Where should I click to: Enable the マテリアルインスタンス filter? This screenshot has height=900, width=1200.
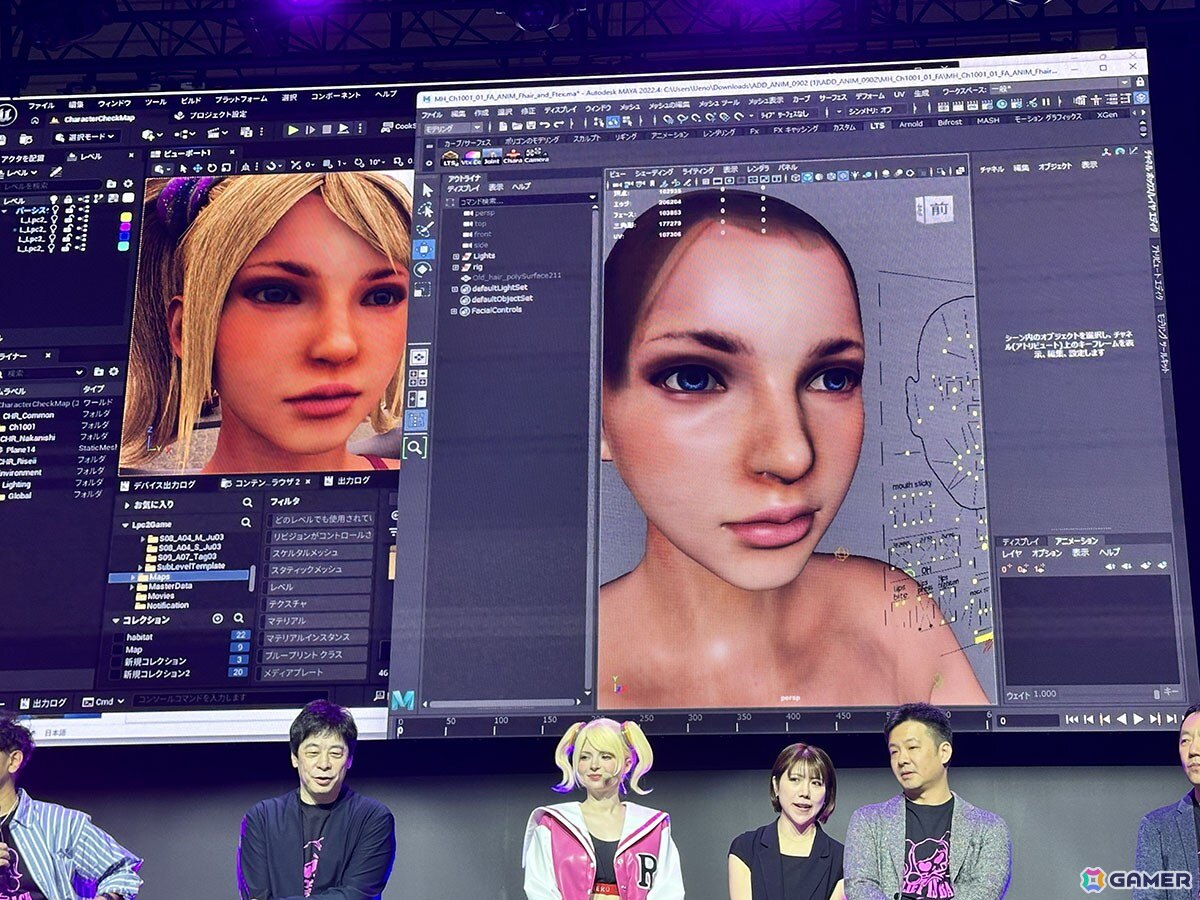(x=315, y=638)
